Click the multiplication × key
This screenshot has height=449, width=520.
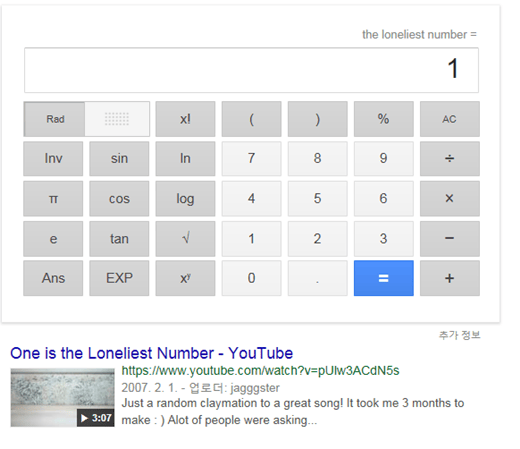[x=450, y=198]
